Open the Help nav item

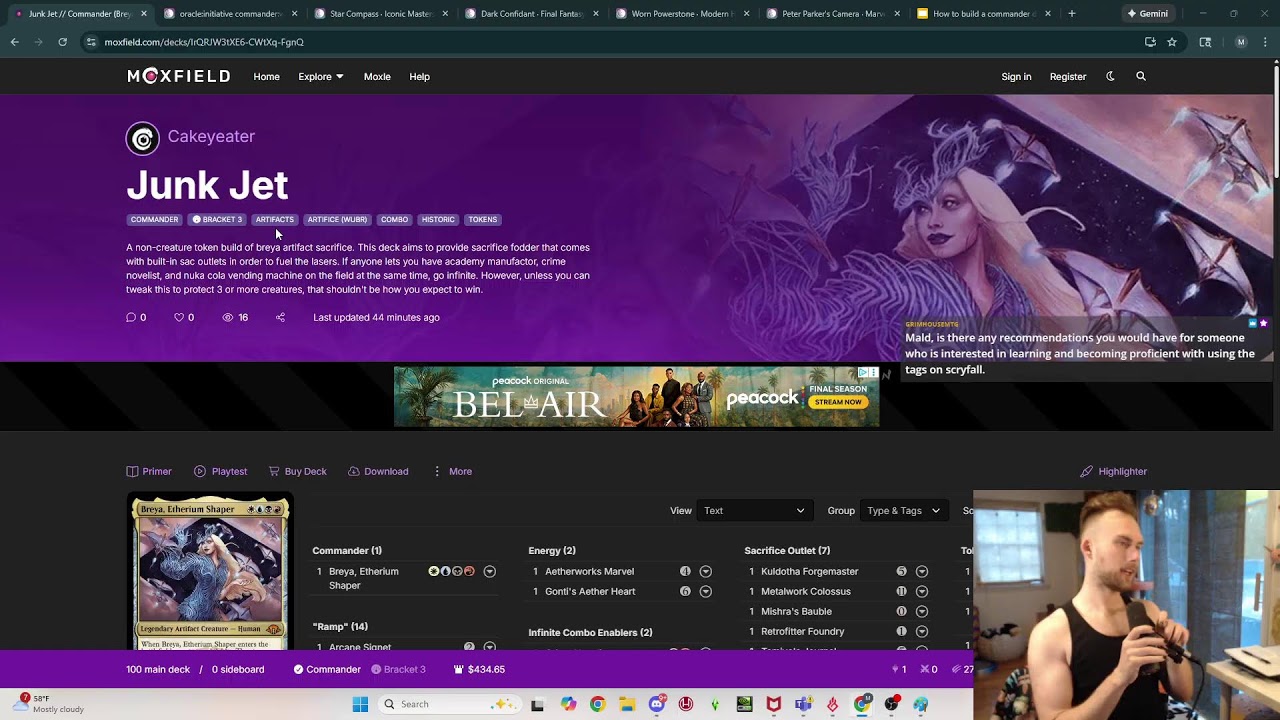pyautogui.click(x=419, y=76)
